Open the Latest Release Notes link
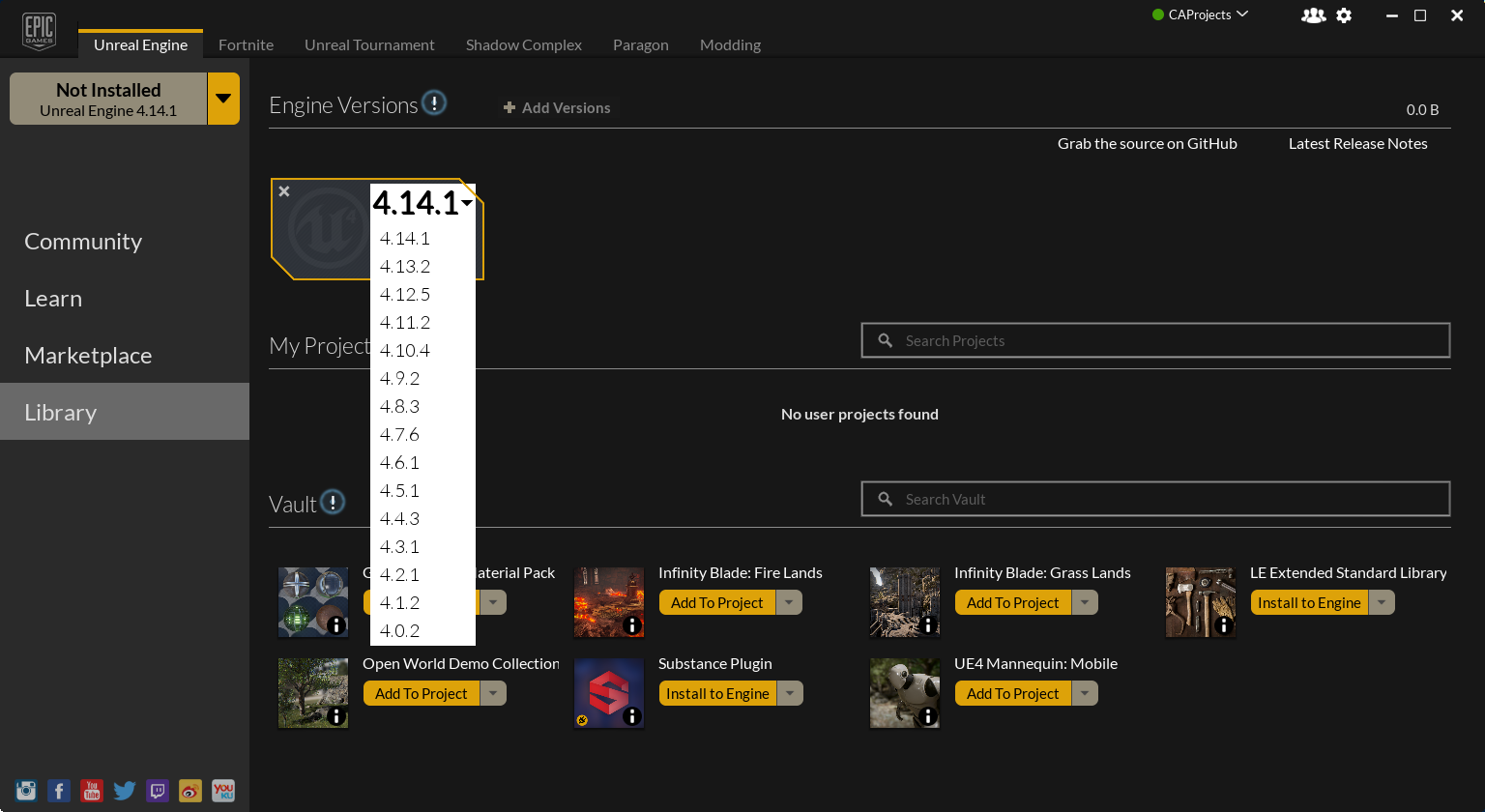Screen dimensions: 1485x812 (x=1358, y=143)
